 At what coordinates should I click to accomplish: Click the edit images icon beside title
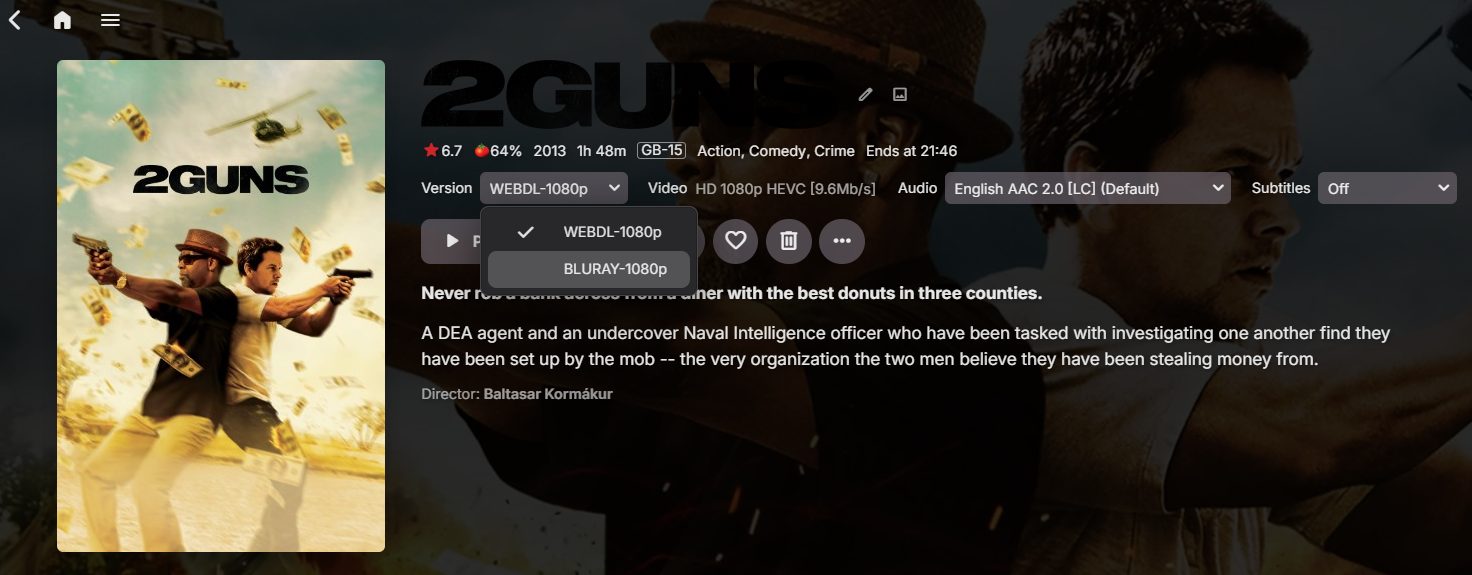900,94
